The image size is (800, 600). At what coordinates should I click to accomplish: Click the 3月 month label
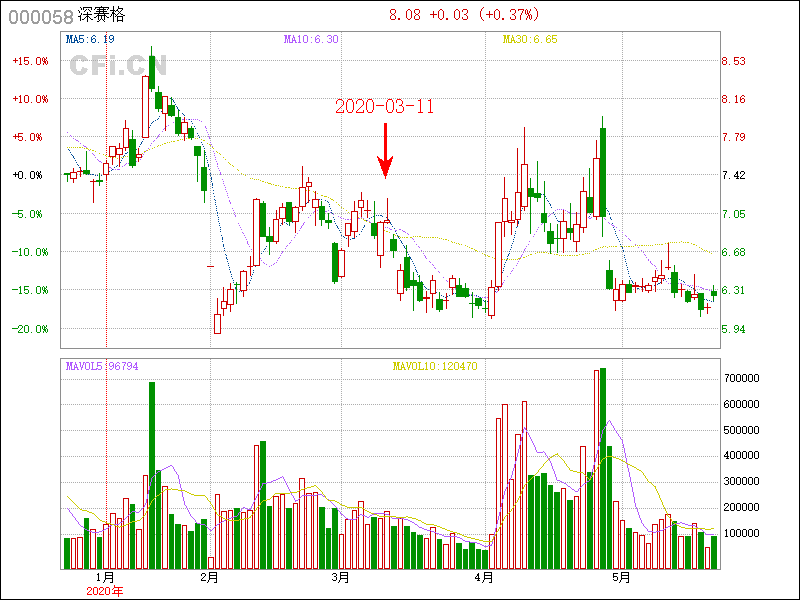point(340,578)
